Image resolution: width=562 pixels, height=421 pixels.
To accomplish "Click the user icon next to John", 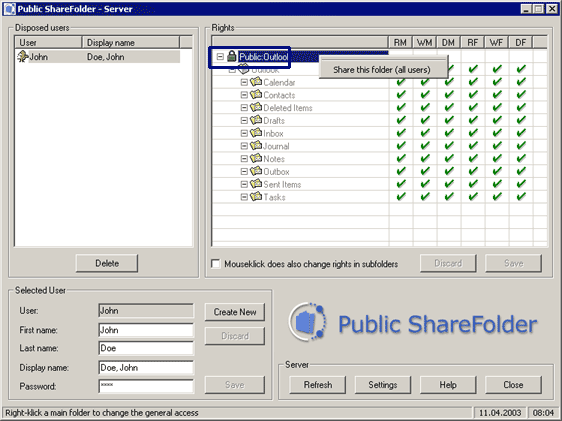I will 23,56.
